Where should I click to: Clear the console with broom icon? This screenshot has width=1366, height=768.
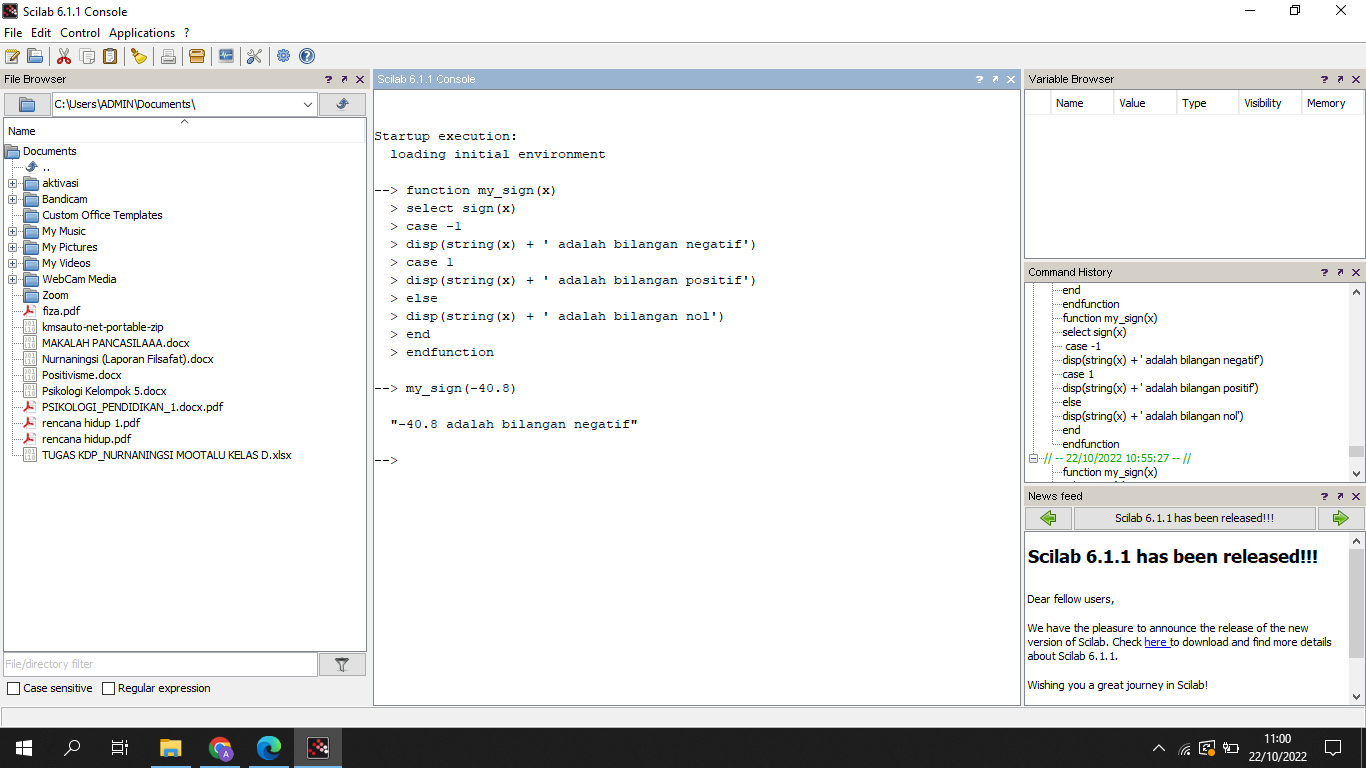tap(139, 56)
